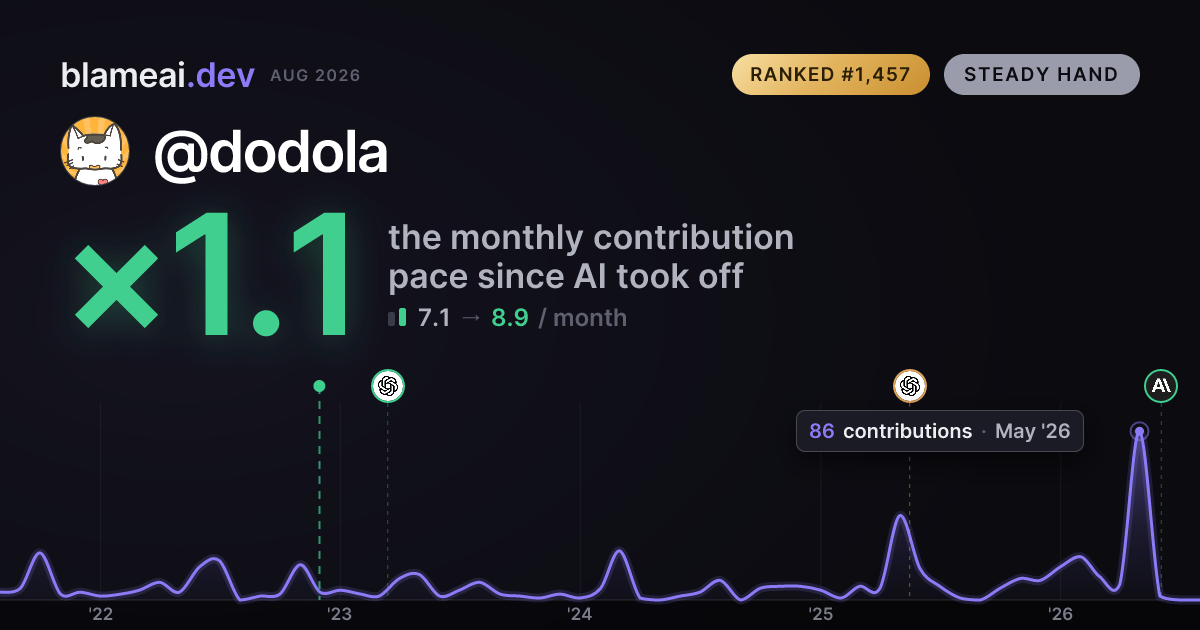This screenshot has width=1200, height=630.
Task: Click the gold-ringed OpenAI logo marker near '25
Action: [x=910, y=386]
